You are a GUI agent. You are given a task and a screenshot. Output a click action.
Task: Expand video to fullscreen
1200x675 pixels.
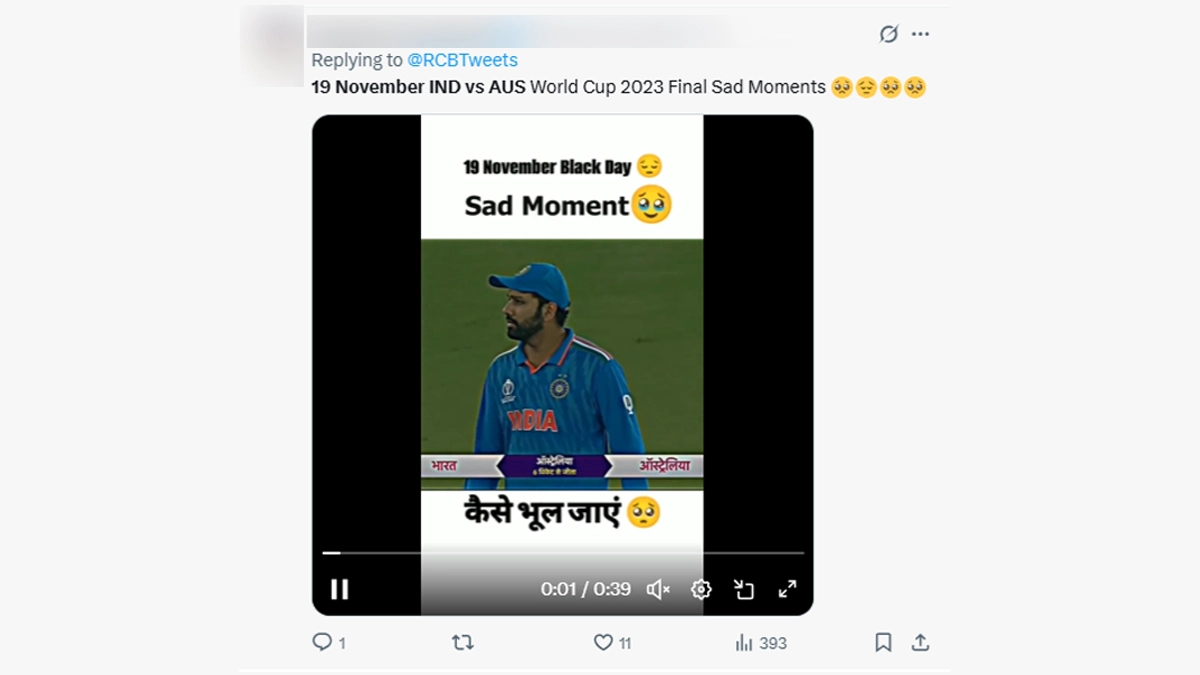[788, 589]
